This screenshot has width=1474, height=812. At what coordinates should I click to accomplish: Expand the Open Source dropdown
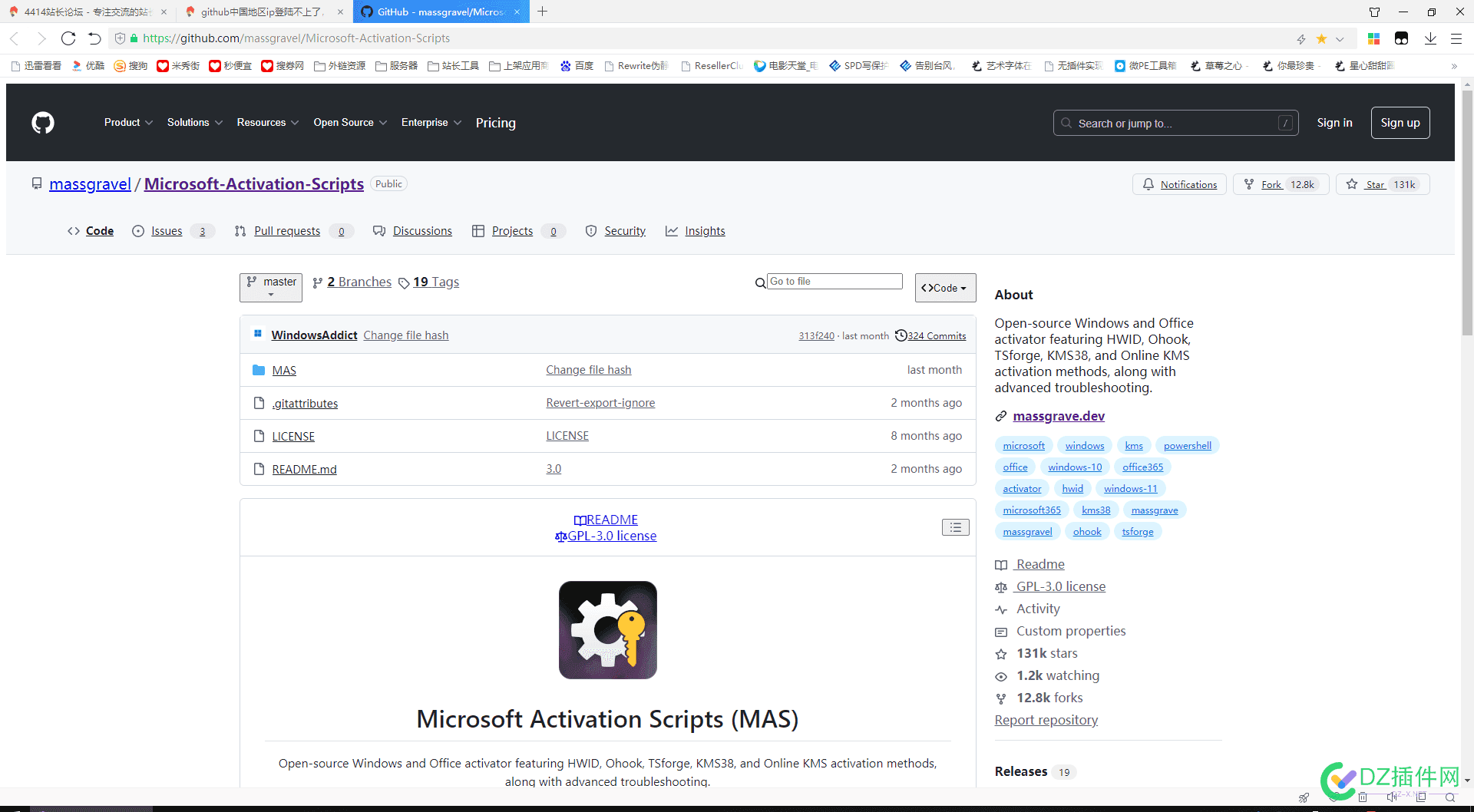(350, 123)
